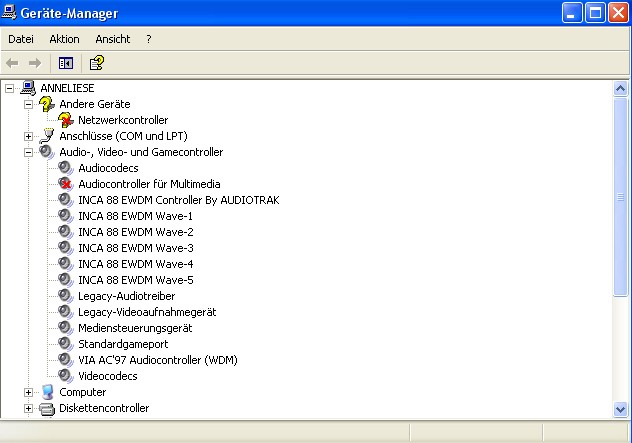Select the Andere Geräte label
Image resolution: width=632 pixels, height=443 pixels.
[95, 104]
